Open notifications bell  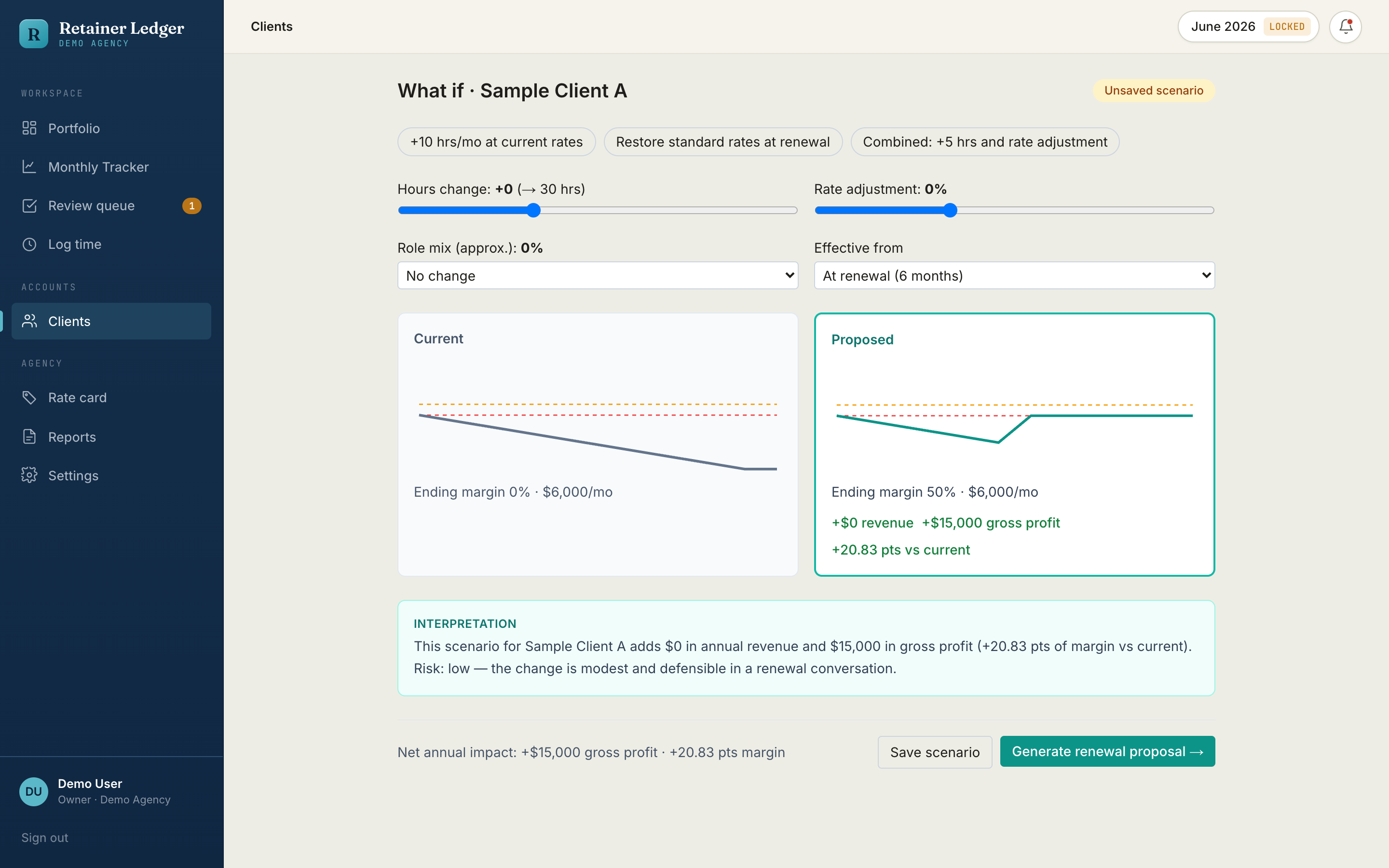click(1346, 27)
